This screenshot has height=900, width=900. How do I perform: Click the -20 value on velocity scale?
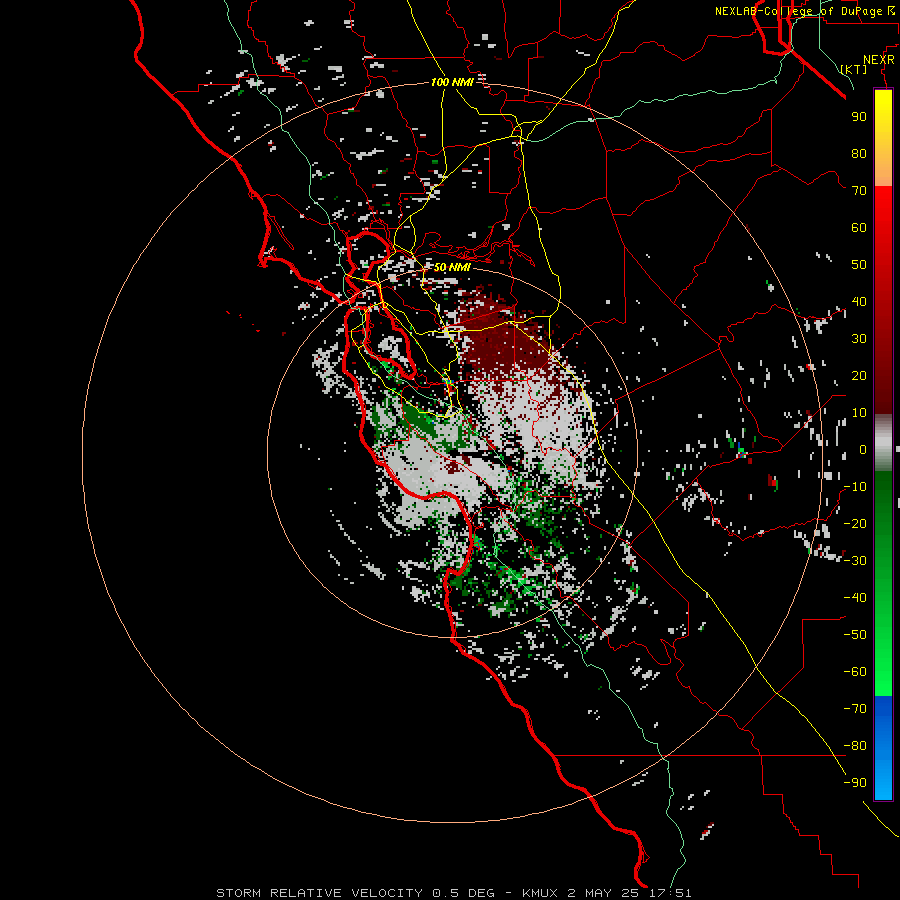pyautogui.click(x=855, y=523)
